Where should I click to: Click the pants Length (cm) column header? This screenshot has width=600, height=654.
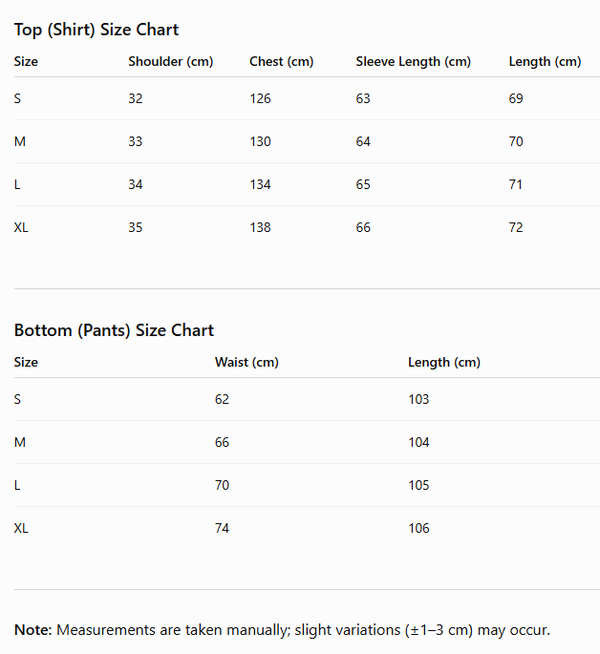point(444,362)
